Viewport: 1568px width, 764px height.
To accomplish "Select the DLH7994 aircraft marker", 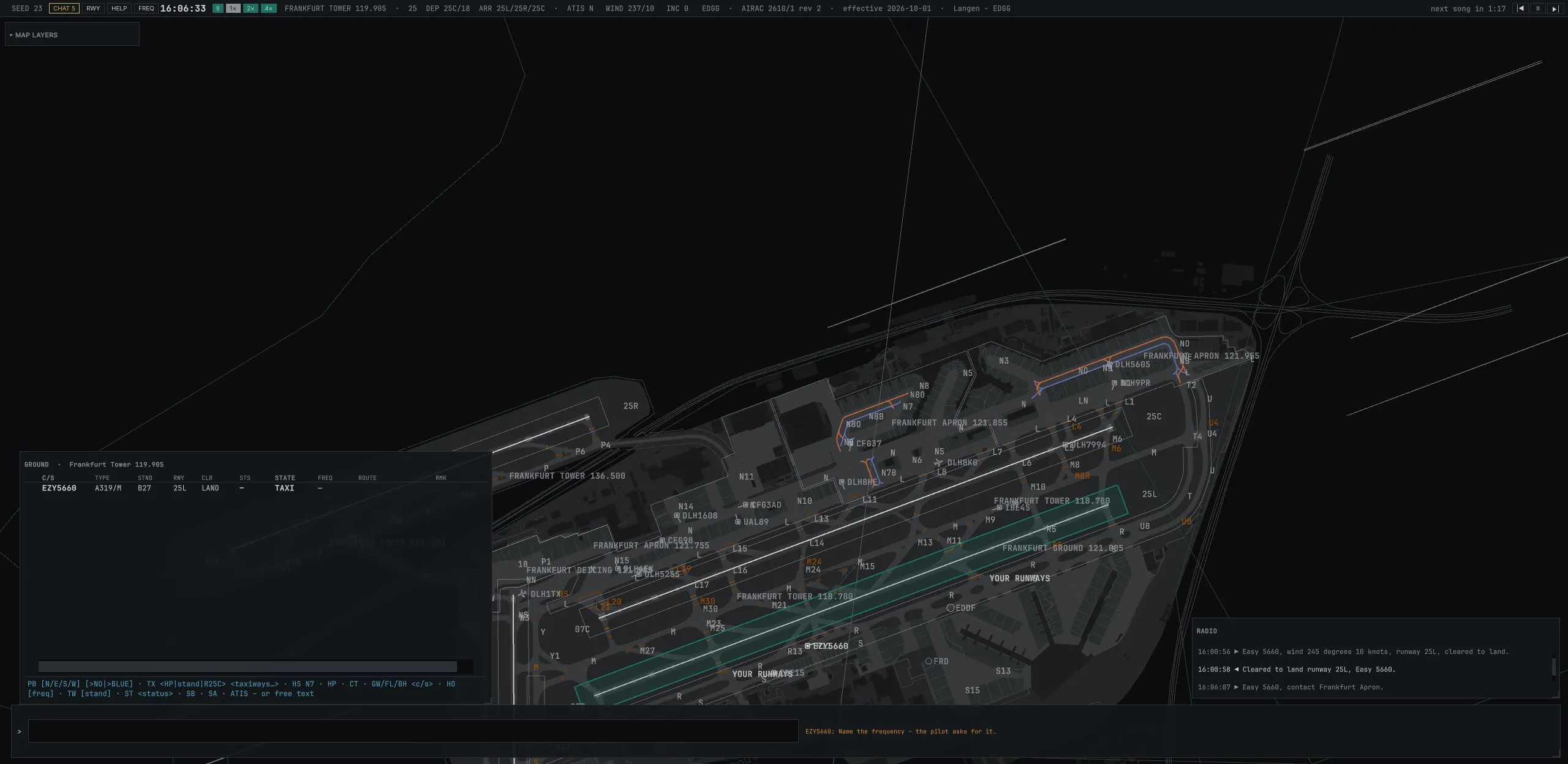I will click(1066, 445).
